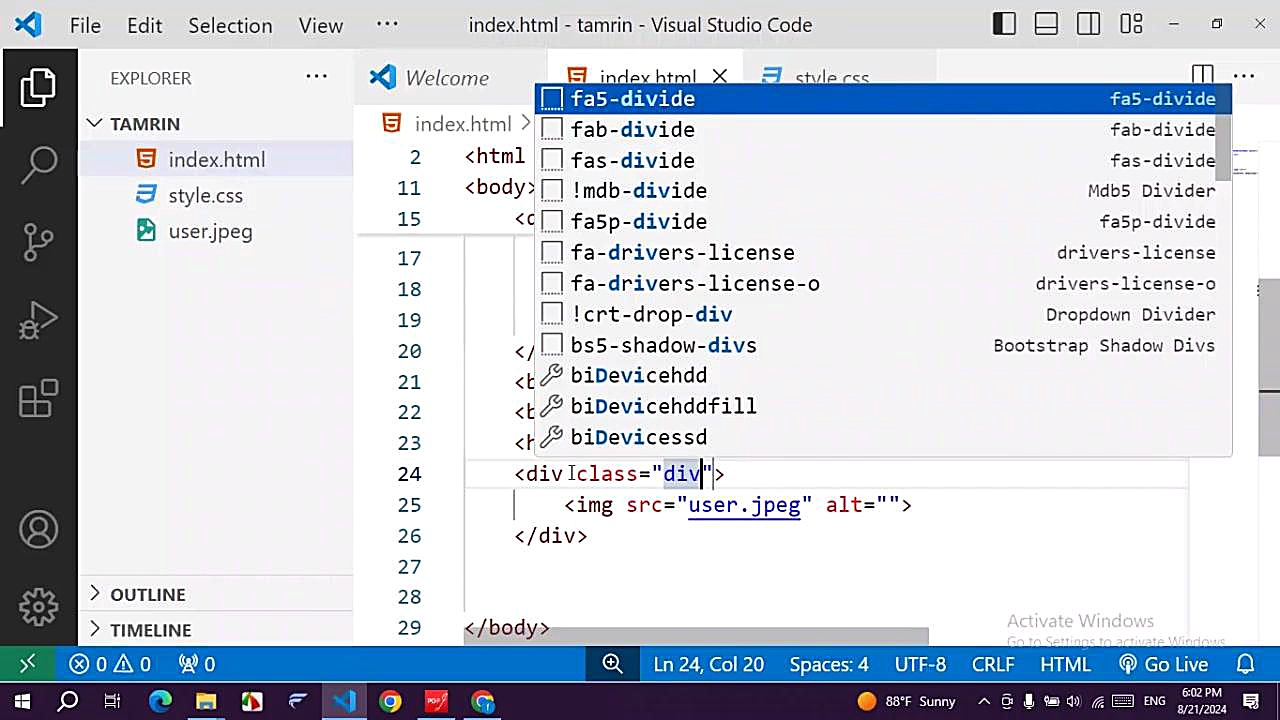Click Ln 24, Col 20 cursor position
Viewport: 1280px width, 720px height.
click(x=708, y=664)
